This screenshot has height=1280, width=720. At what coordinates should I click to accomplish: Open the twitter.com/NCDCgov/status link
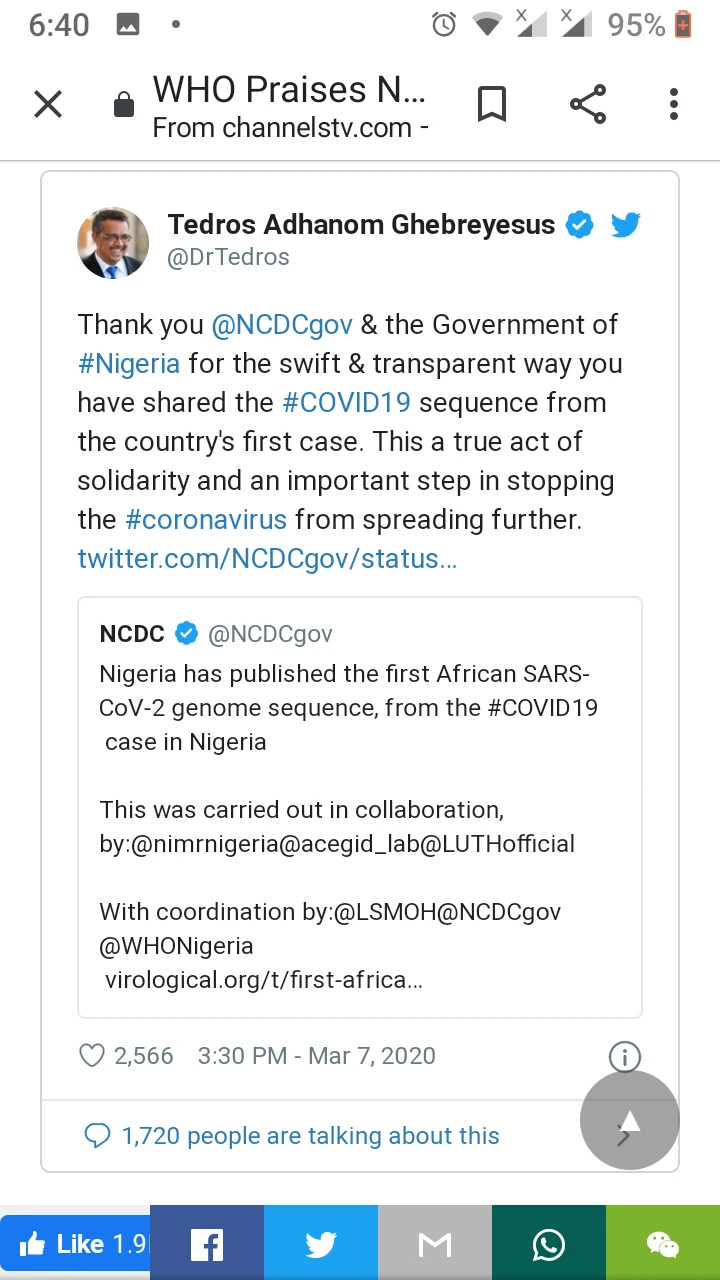[267, 559]
